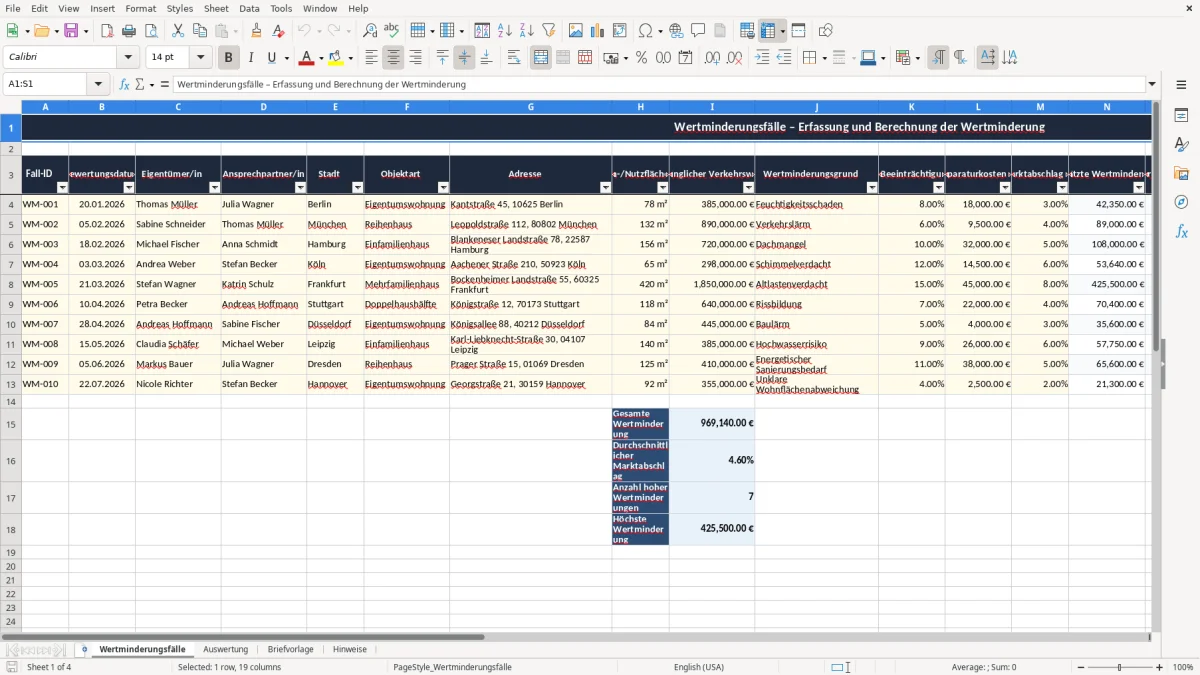Open Find and Replace

pos(370,31)
